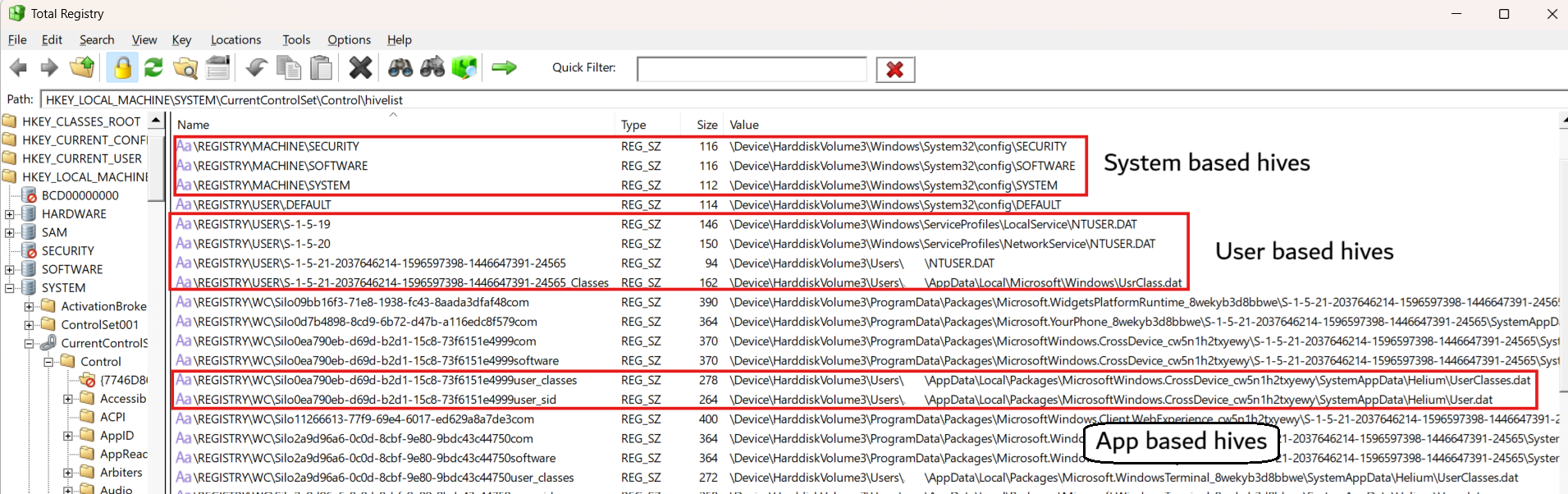
Task: Expand the ActivationBroker key node
Action: pyautogui.click(x=30, y=306)
